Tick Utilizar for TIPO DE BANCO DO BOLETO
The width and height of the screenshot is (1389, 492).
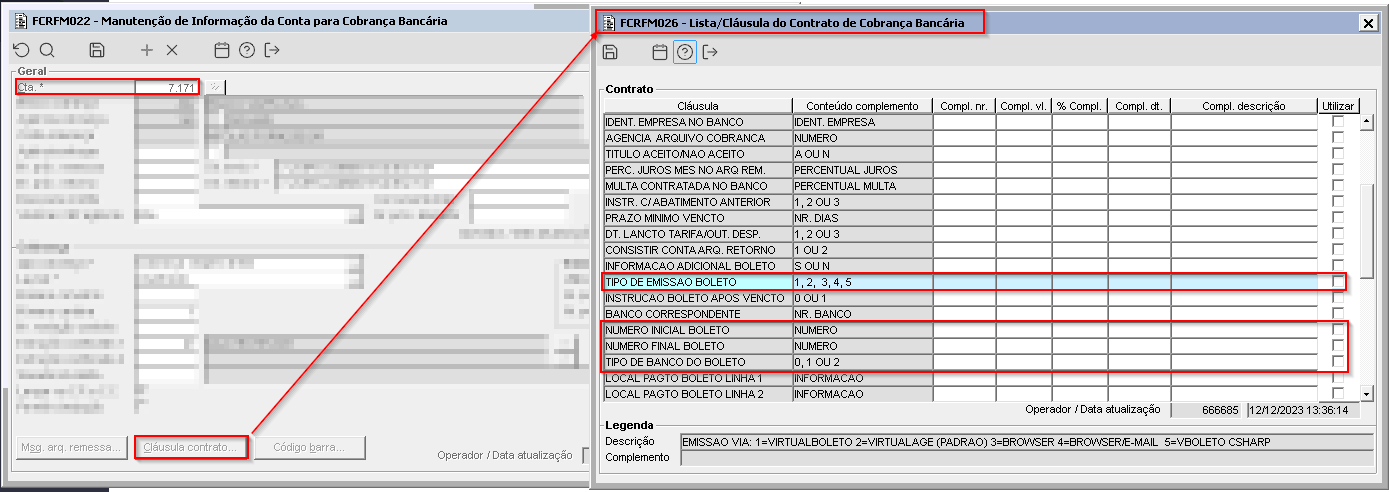[x=1338, y=362]
